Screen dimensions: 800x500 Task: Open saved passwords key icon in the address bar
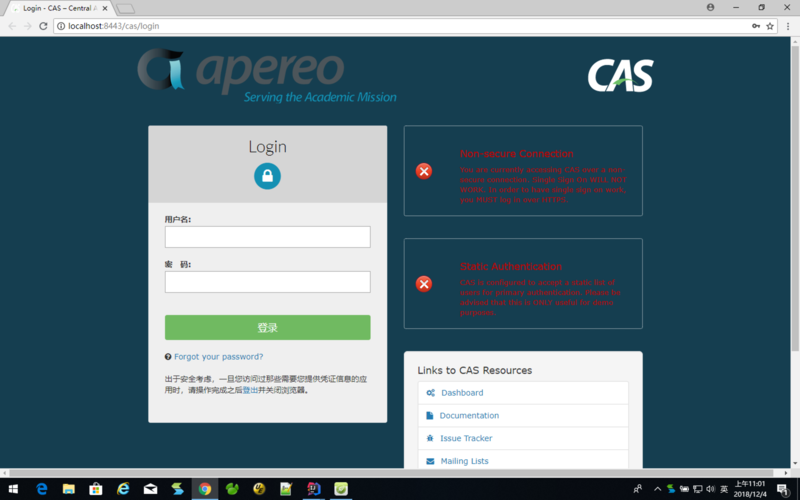pos(756,26)
